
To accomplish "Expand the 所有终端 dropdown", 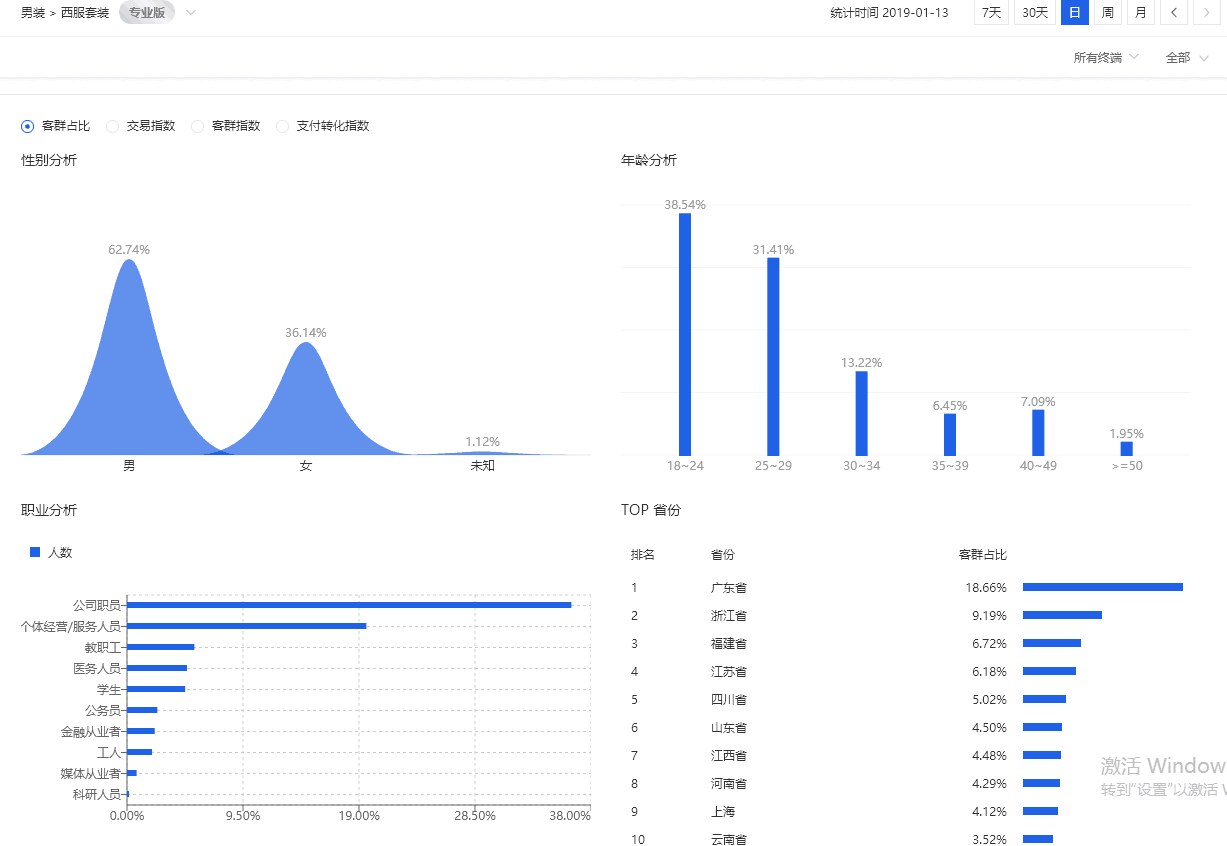I will tap(1105, 58).
